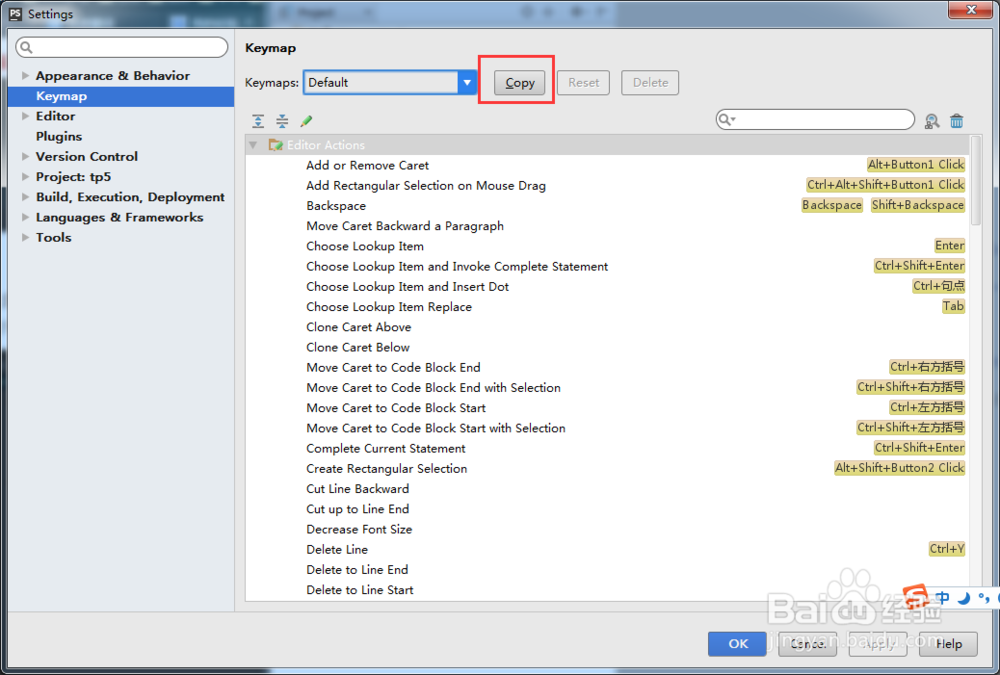Select 'Cut Line Backward' action
Screen dimensions: 1000x675
pyautogui.click(x=358, y=489)
